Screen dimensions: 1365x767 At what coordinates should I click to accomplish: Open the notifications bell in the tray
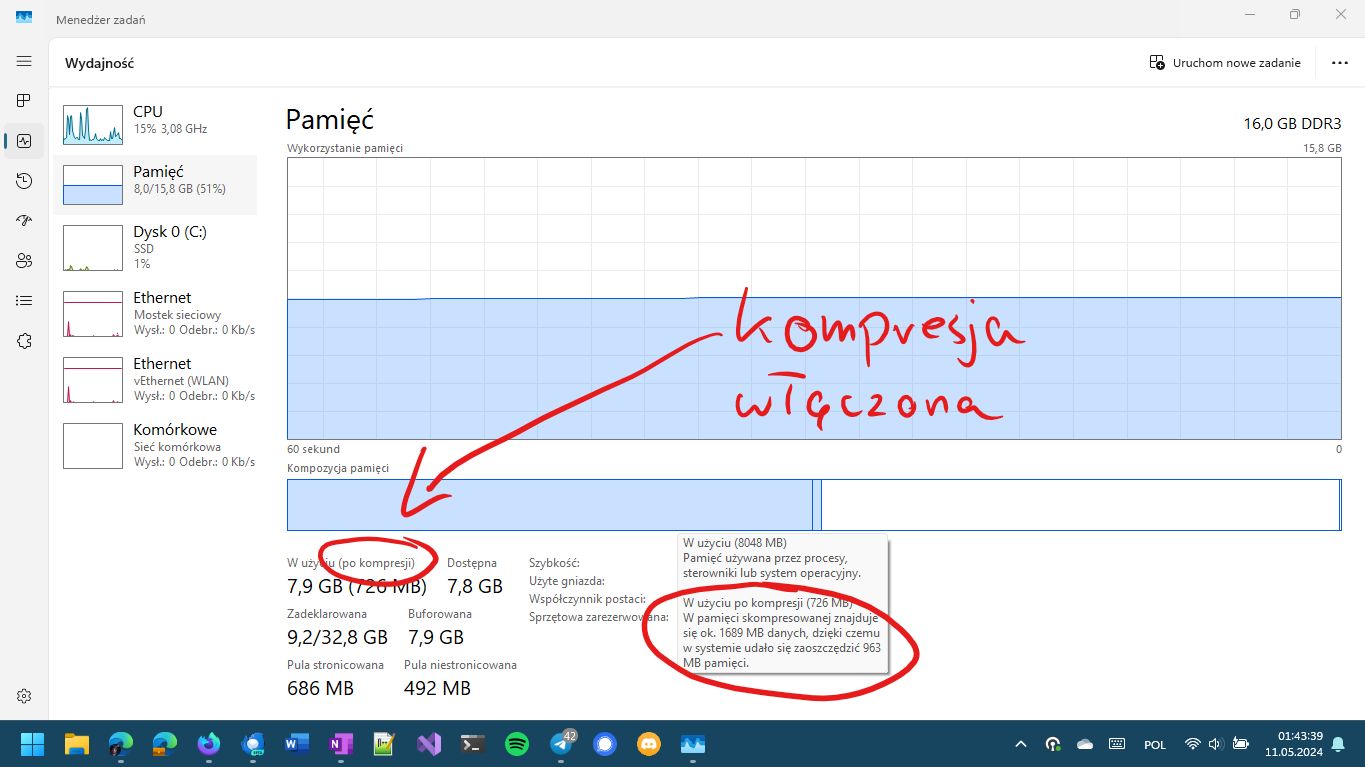tap(1337, 744)
